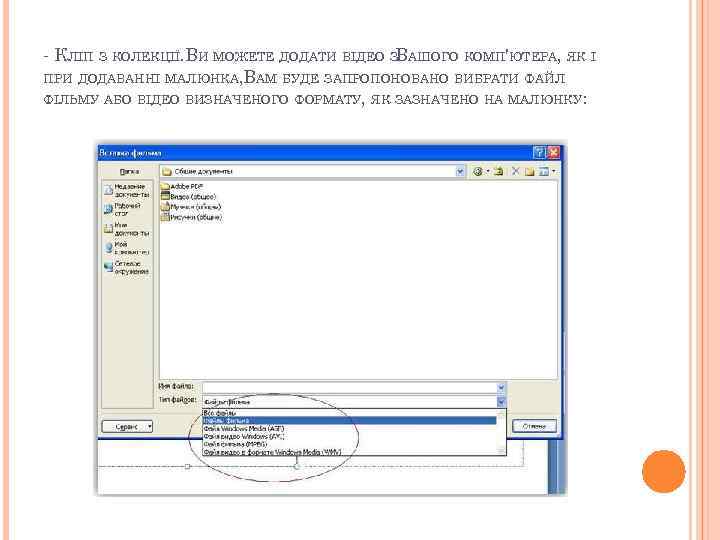Click the arrow beside Views icon
This screenshot has height=540, width=720.
[x=554, y=172]
